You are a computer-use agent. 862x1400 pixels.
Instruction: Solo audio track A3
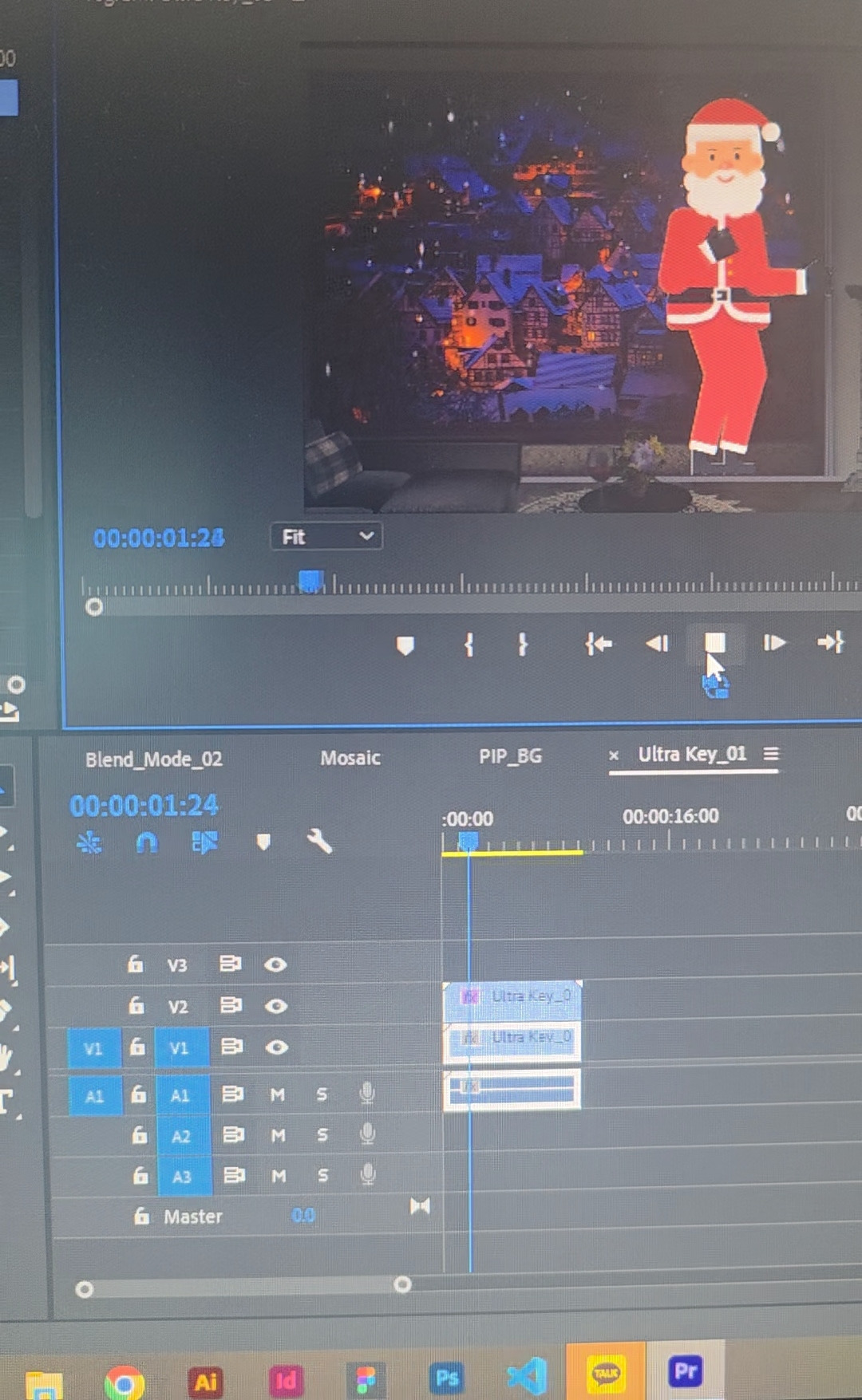323,1175
